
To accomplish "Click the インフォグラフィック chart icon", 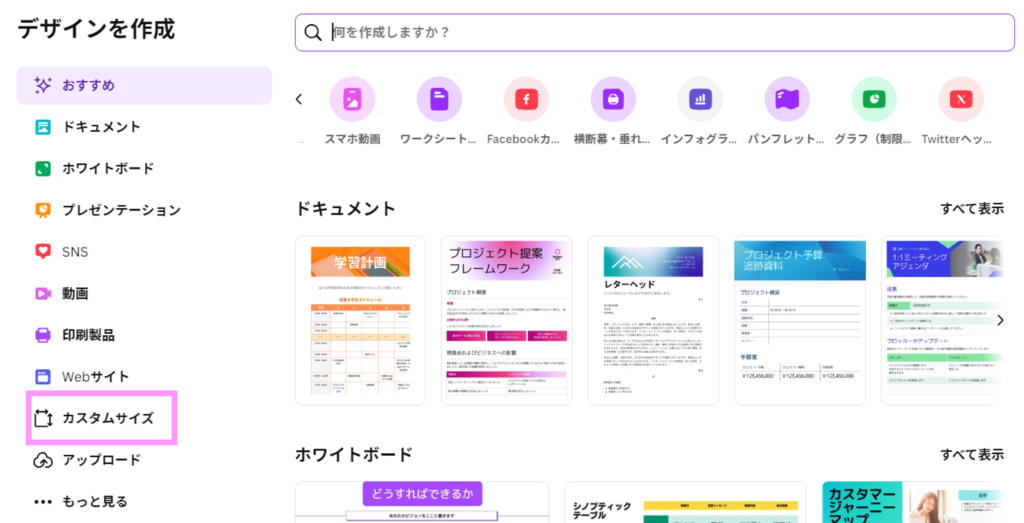I will (700, 99).
